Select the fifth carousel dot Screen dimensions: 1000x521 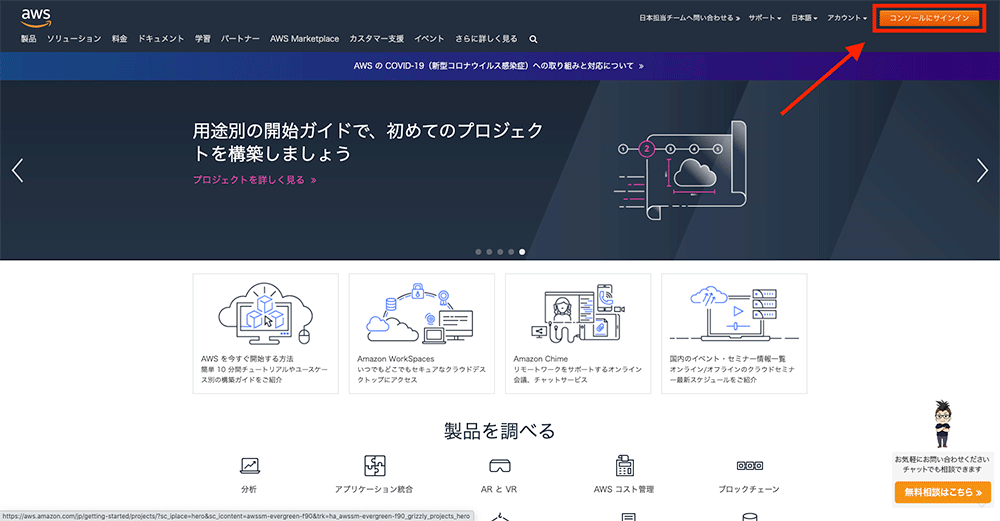tap(522, 252)
